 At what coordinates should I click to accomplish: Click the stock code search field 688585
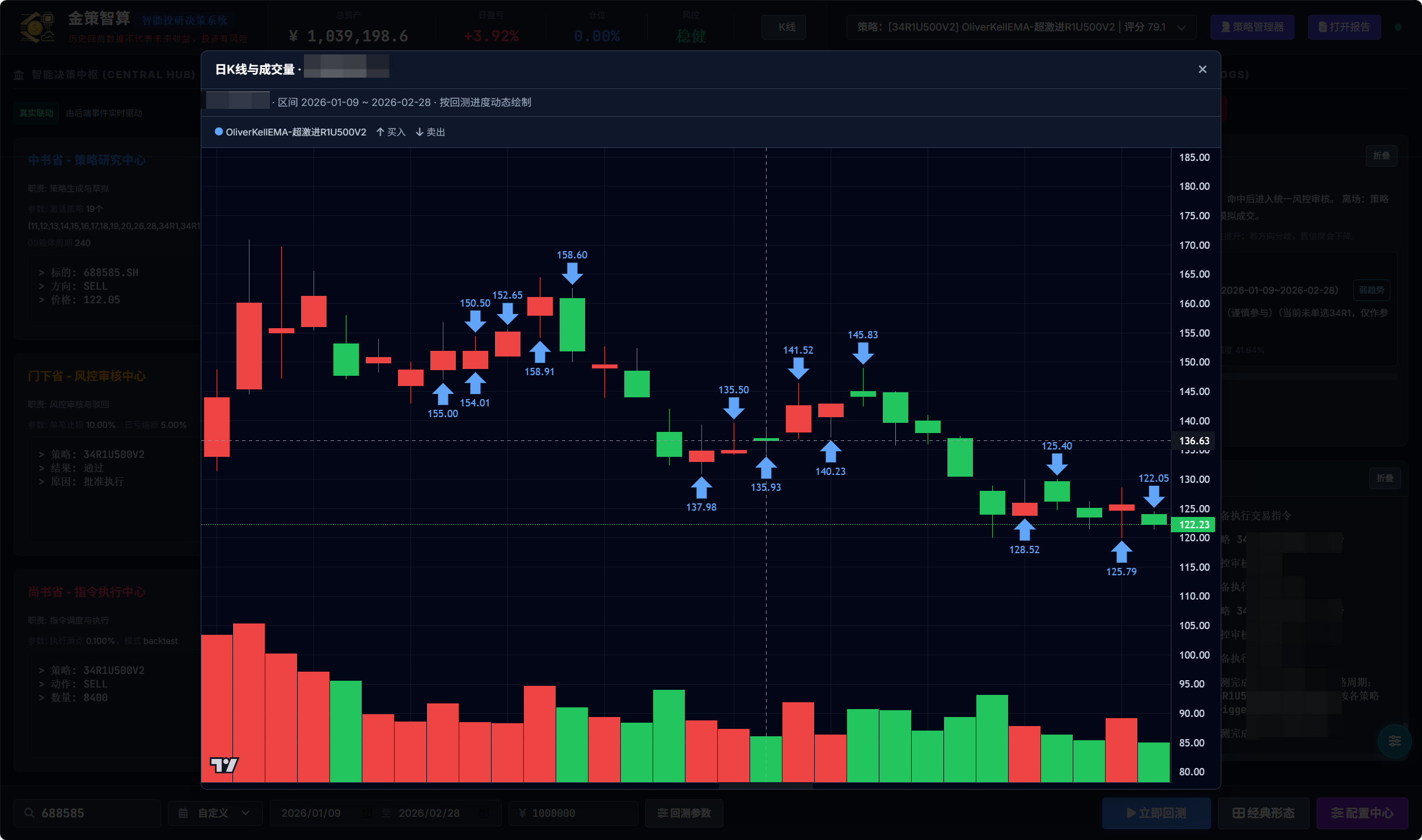click(87, 813)
